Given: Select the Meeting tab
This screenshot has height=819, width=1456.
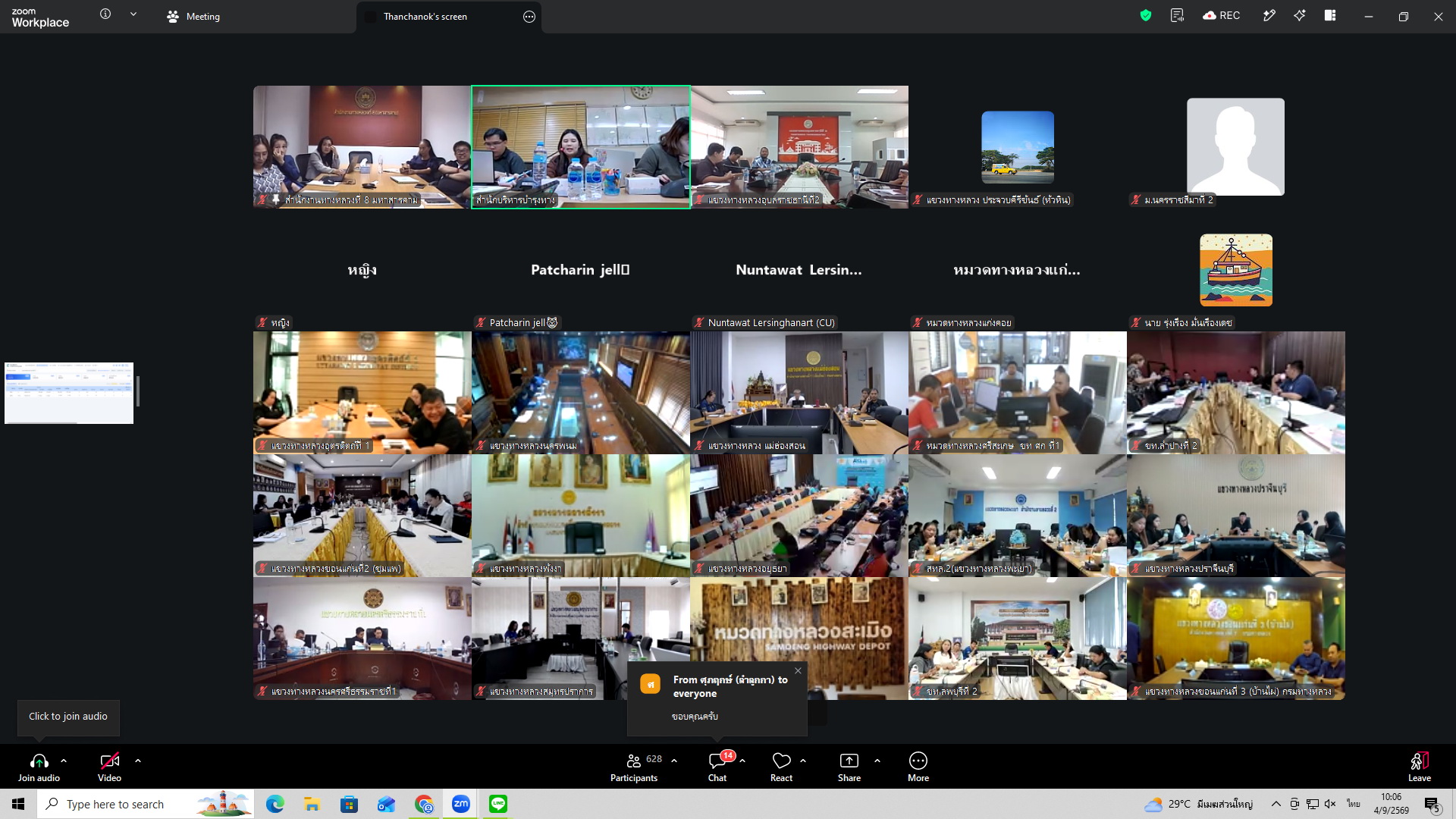Looking at the screenshot, I should tap(193, 17).
